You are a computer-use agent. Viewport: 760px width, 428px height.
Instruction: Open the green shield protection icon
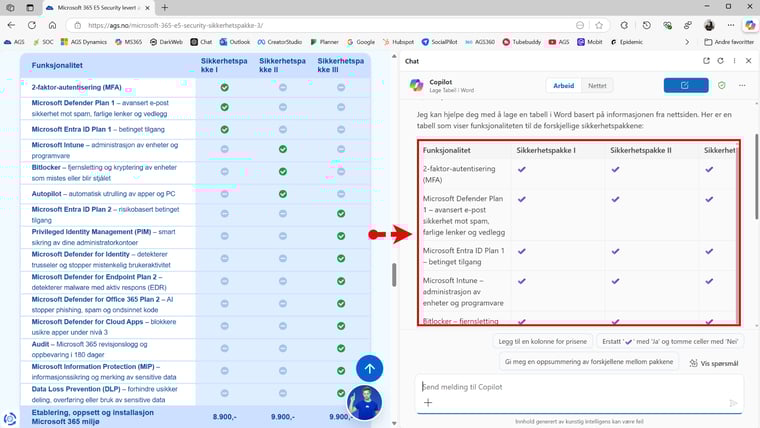point(722,85)
